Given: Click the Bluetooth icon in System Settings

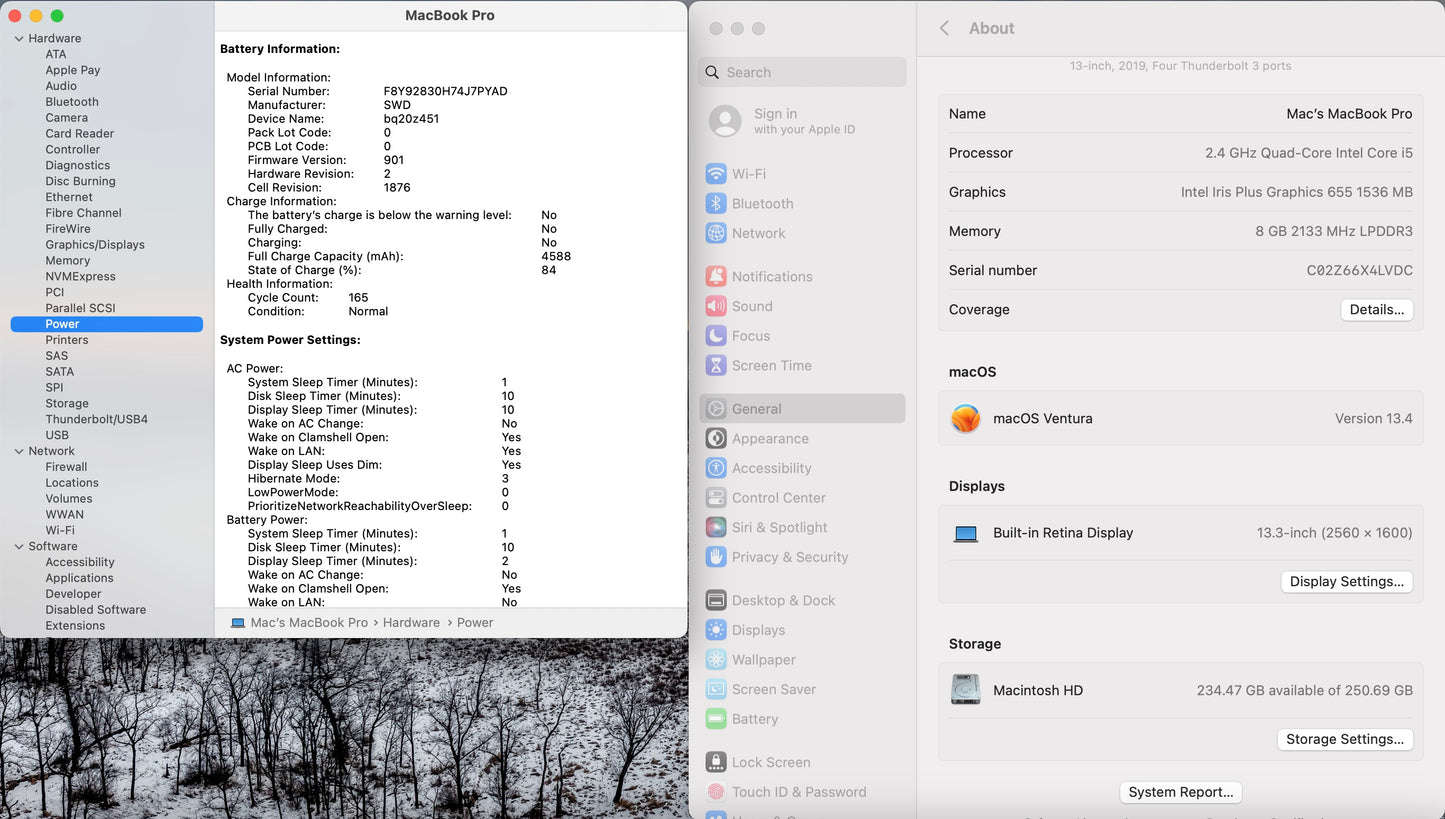Looking at the screenshot, I should 716,204.
